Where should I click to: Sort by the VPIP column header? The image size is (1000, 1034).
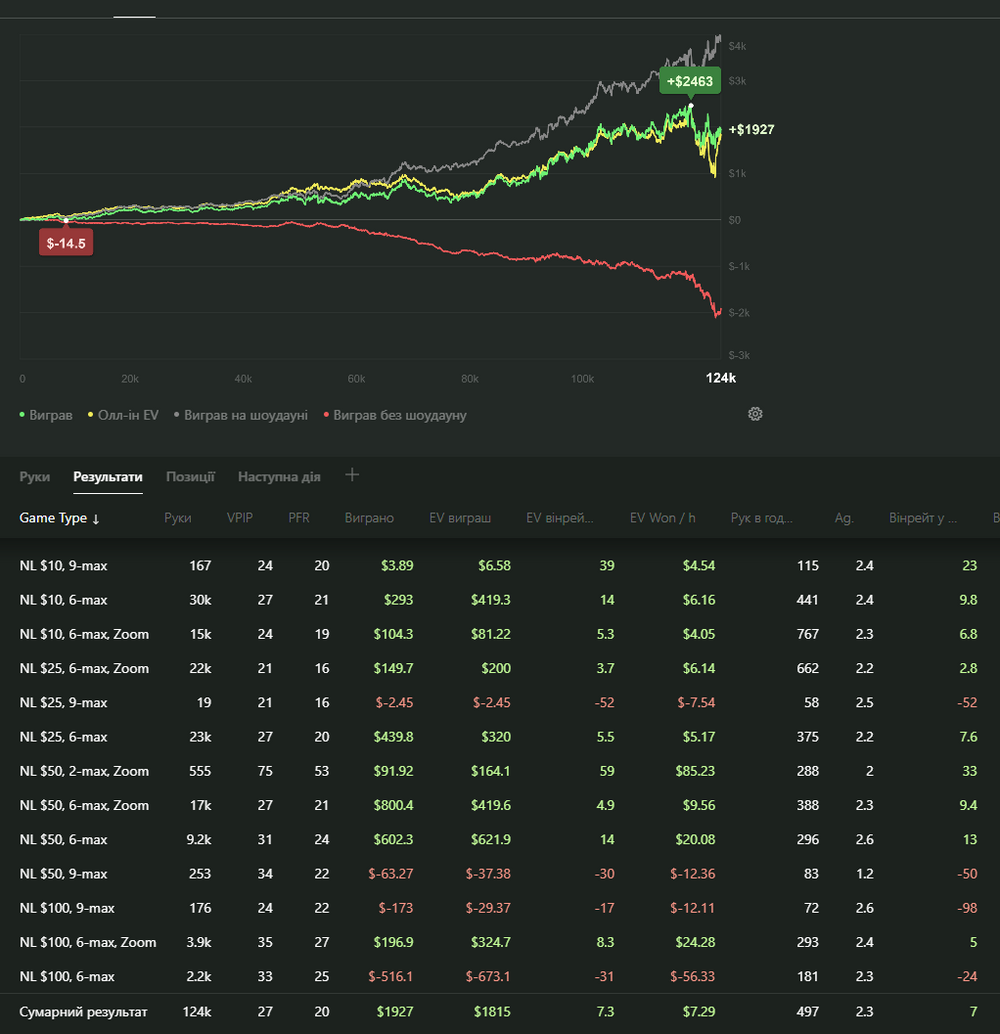[x=240, y=518]
